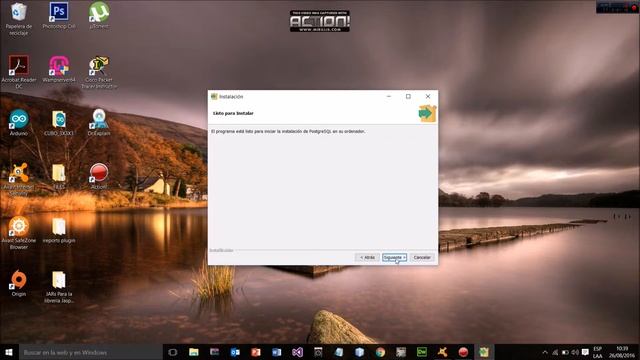
Task: Open the battery status tray icon
Action: pyautogui.click(x=565, y=352)
